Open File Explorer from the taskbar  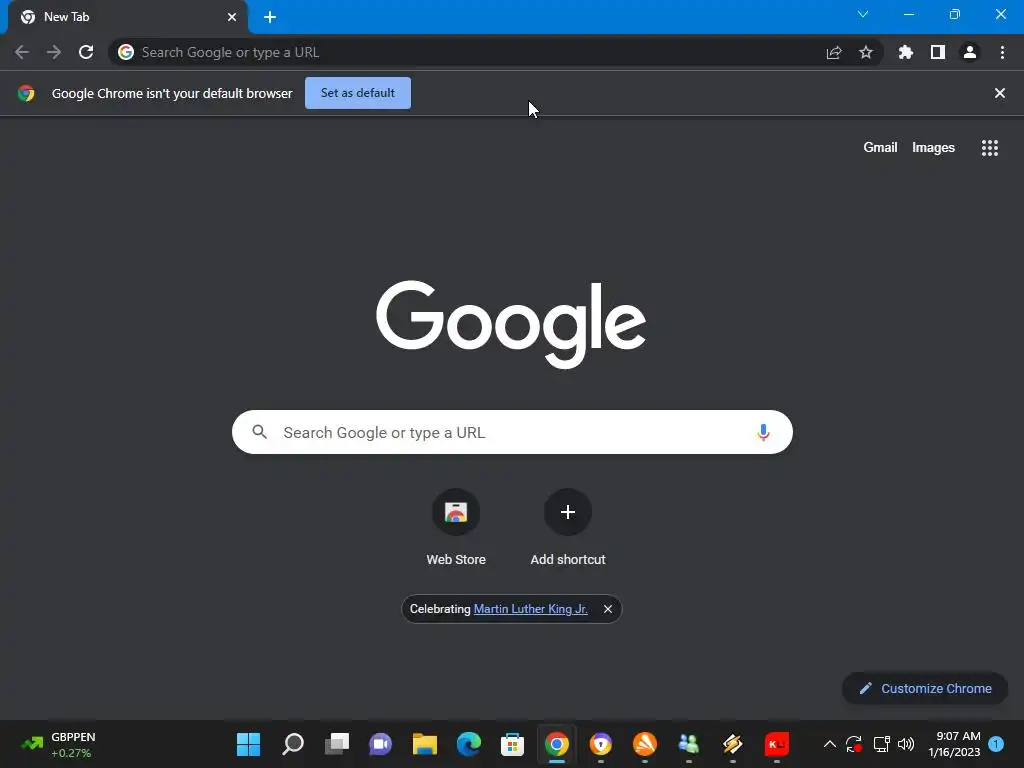(x=424, y=744)
